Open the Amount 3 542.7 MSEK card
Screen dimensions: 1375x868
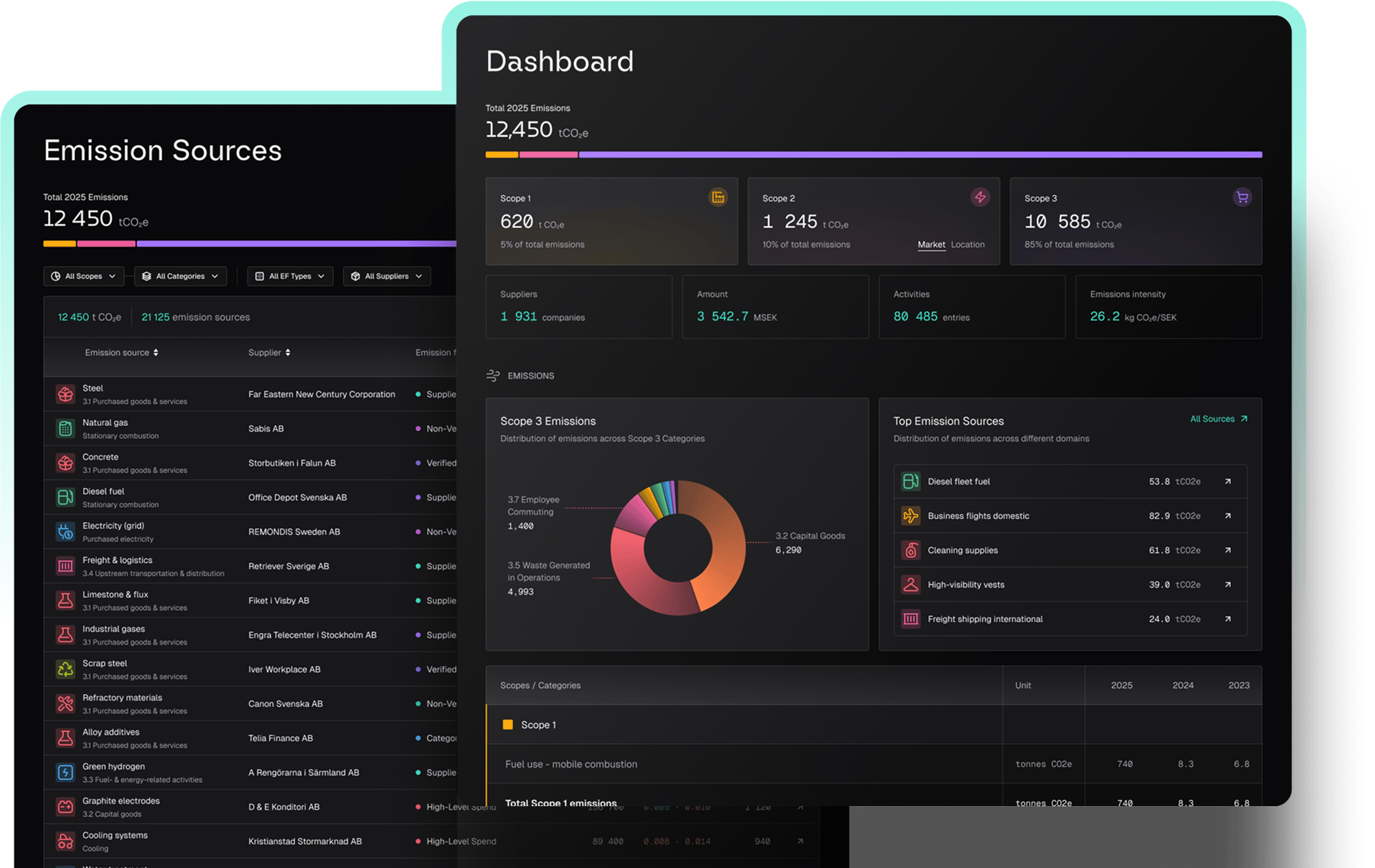point(775,307)
